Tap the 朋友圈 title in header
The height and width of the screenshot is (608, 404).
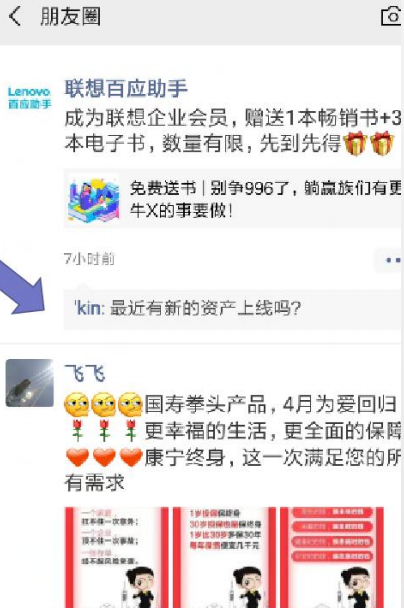[71, 17]
